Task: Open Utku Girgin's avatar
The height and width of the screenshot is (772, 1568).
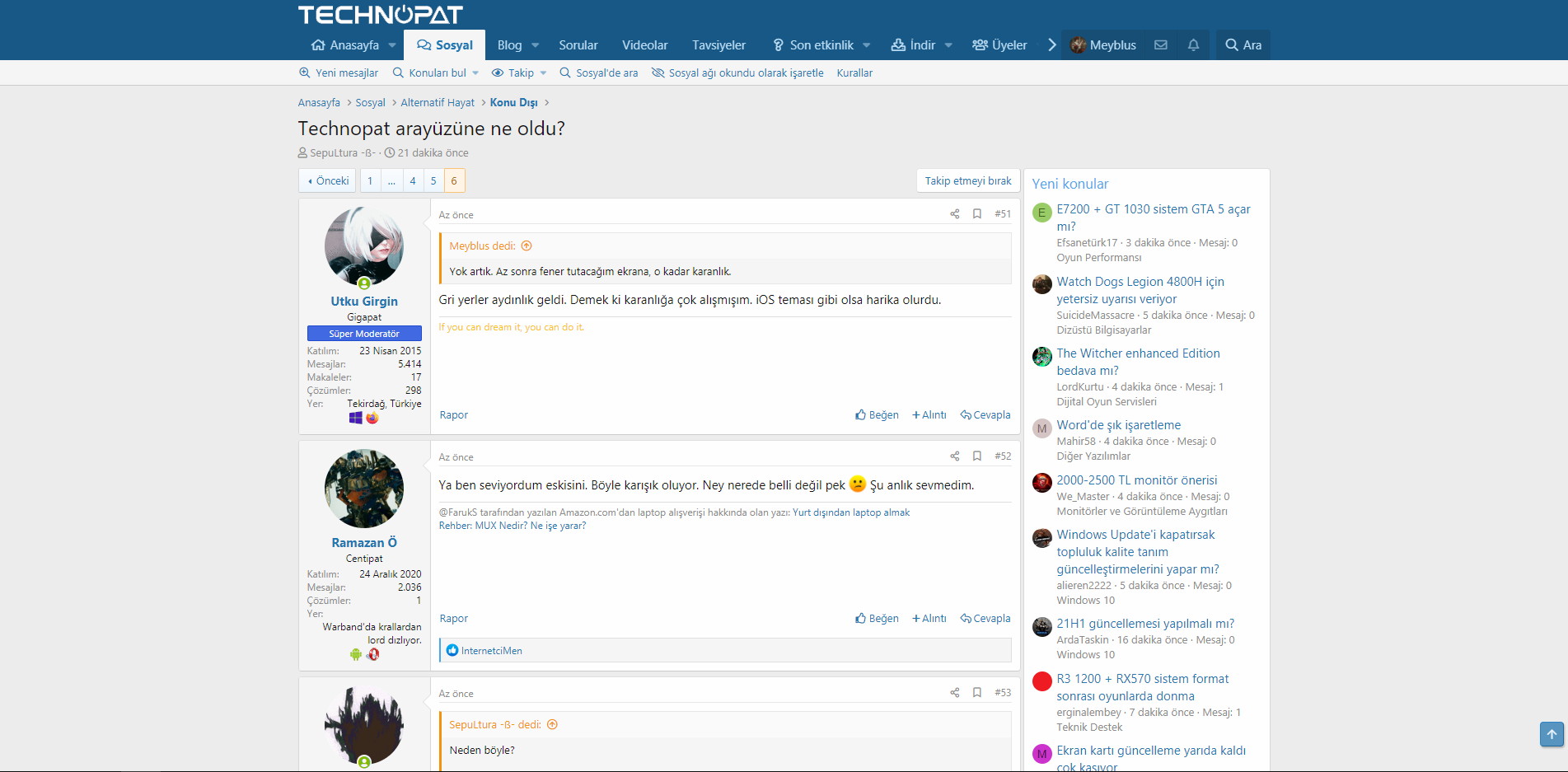Action: (364, 246)
